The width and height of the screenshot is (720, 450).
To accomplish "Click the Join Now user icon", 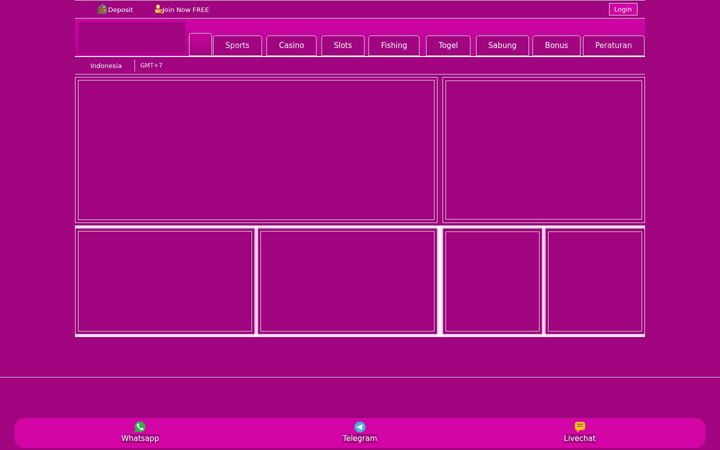I will tap(158, 9).
